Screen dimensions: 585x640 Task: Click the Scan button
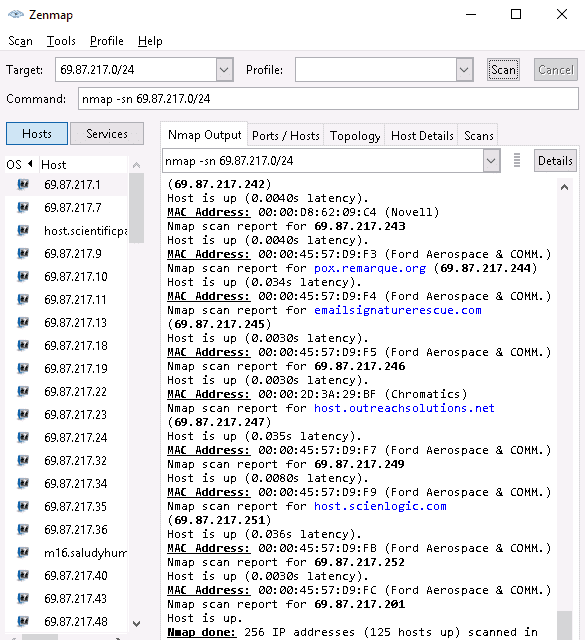coord(503,70)
